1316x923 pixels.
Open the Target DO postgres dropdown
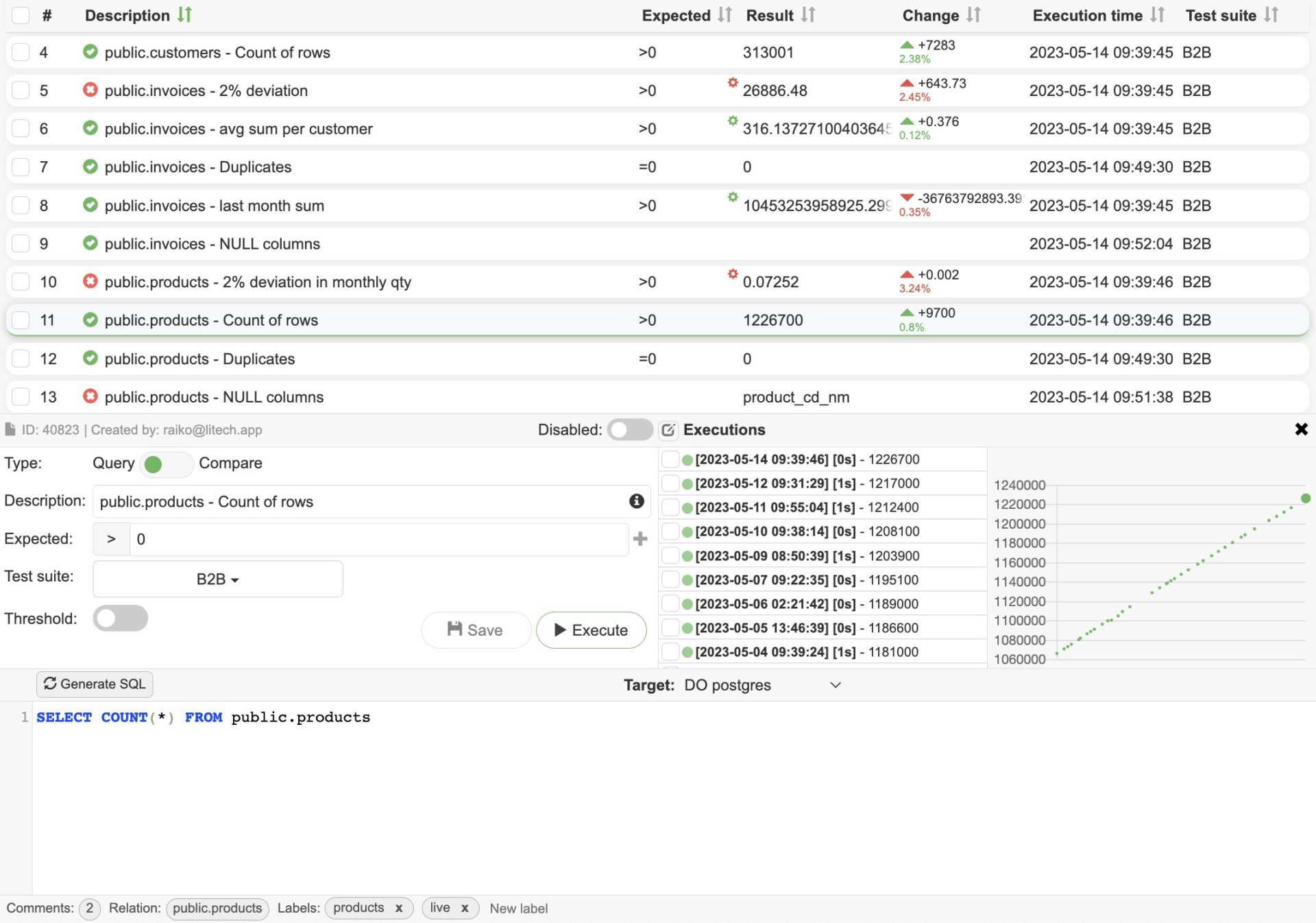coord(762,685)
